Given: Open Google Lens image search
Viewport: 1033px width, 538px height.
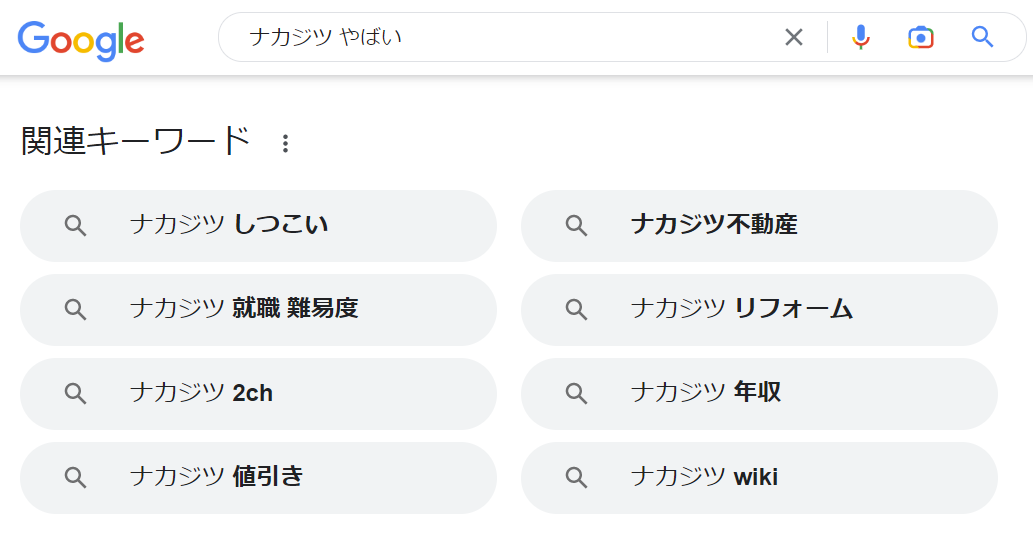Looking at the screenshot, I should pyautogui.click(x=920, y=38).
